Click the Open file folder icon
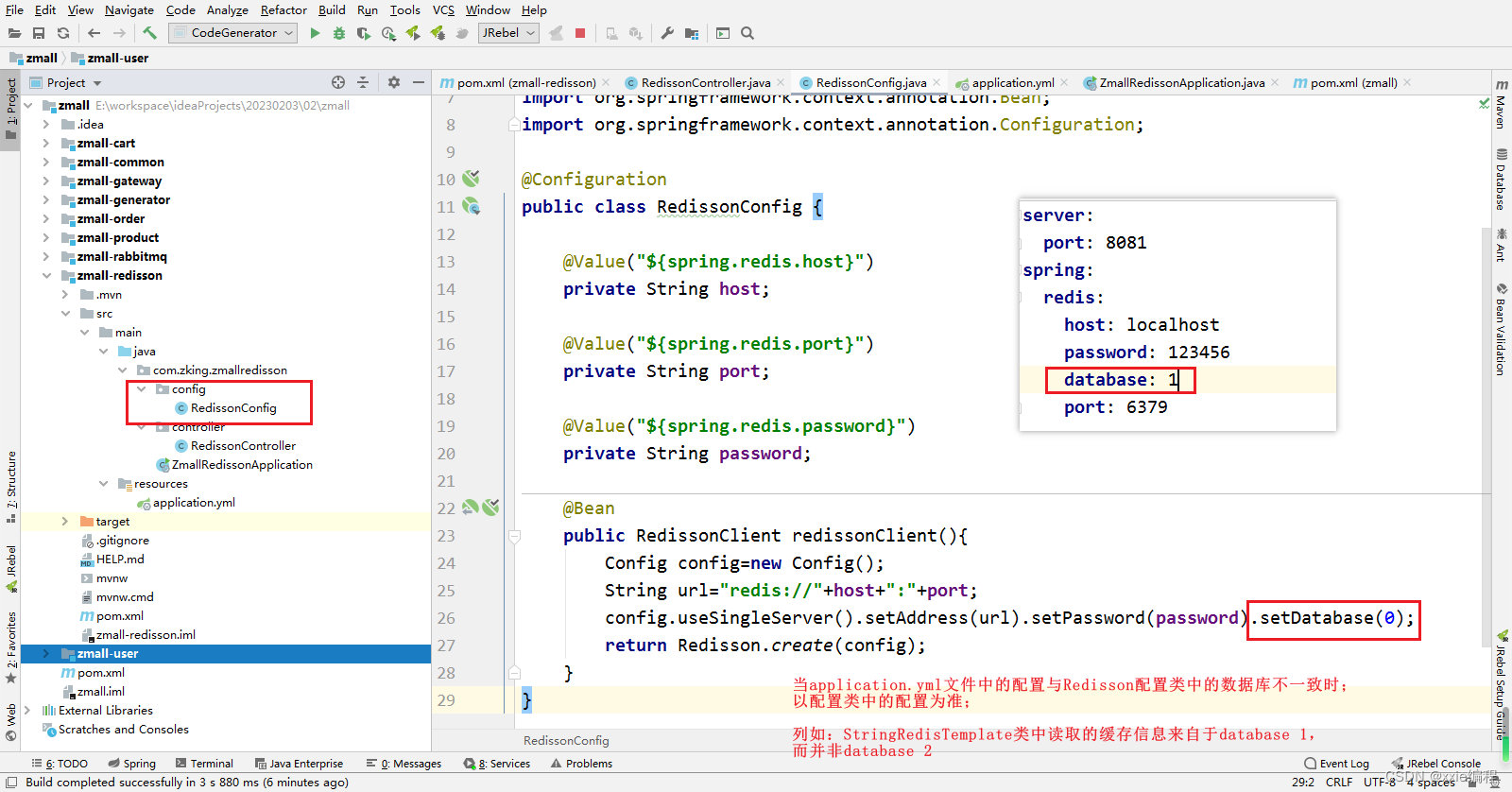The width and height of the screenshot is (1512, 792). pos(14,33)
